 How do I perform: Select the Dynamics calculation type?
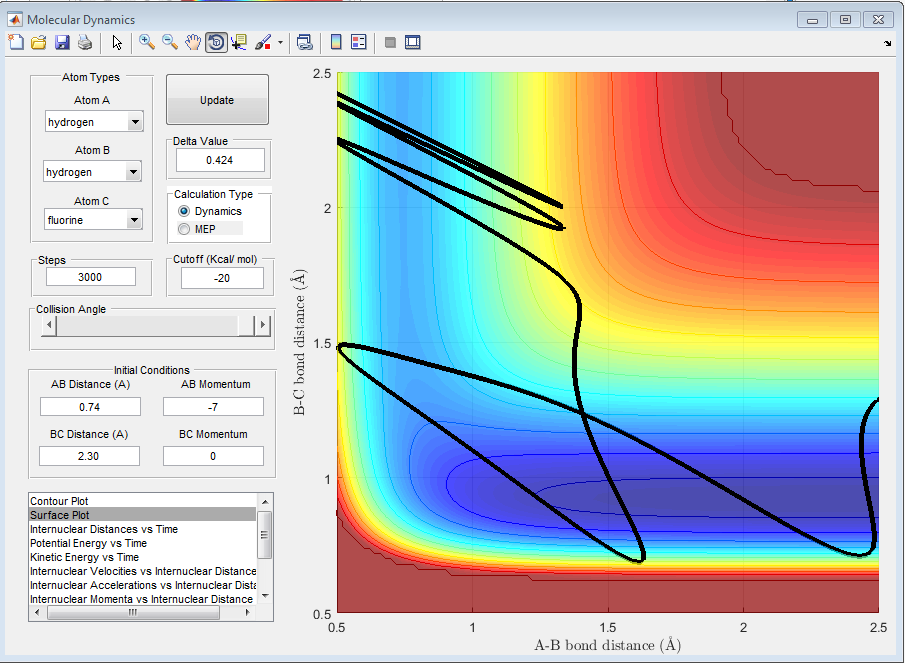[184, 212]
